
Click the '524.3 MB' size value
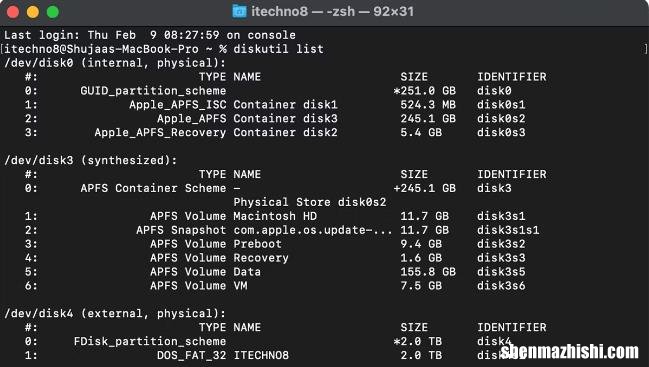click(x=428, y=104)
